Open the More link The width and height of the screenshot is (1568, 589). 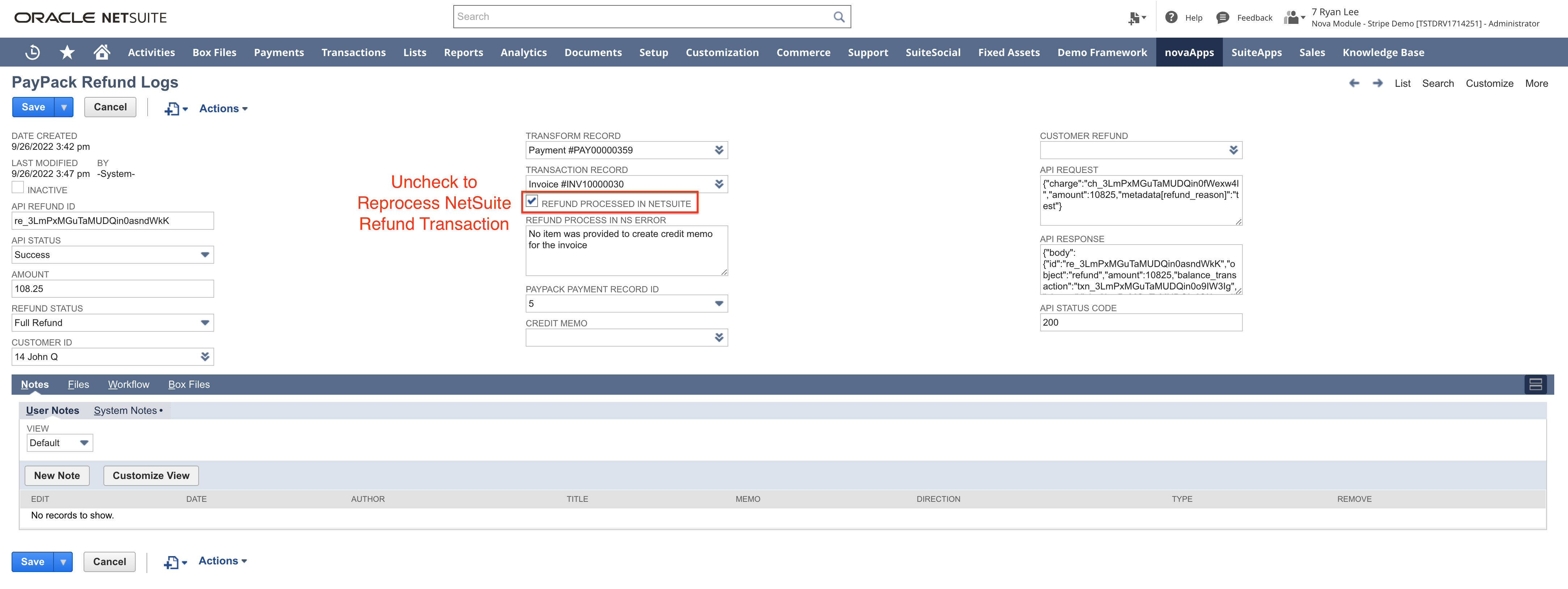[x=1537, y=83]
